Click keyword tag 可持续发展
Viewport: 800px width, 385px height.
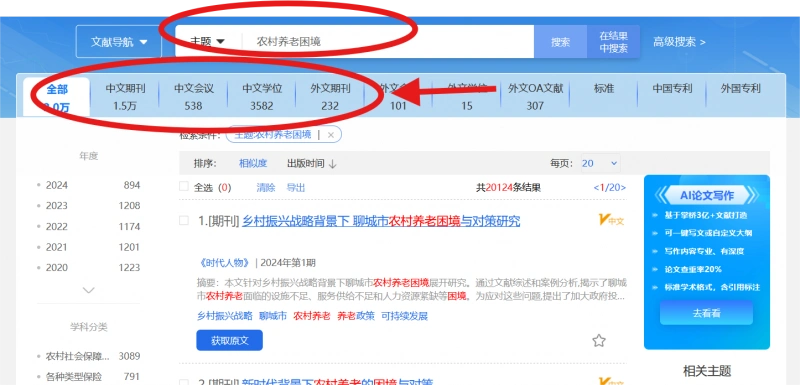pos(404,316)
